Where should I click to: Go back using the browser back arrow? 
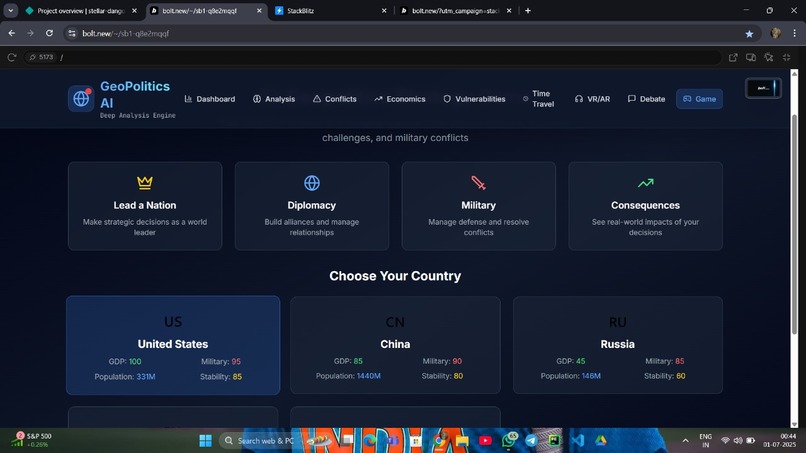click(12, 33)
